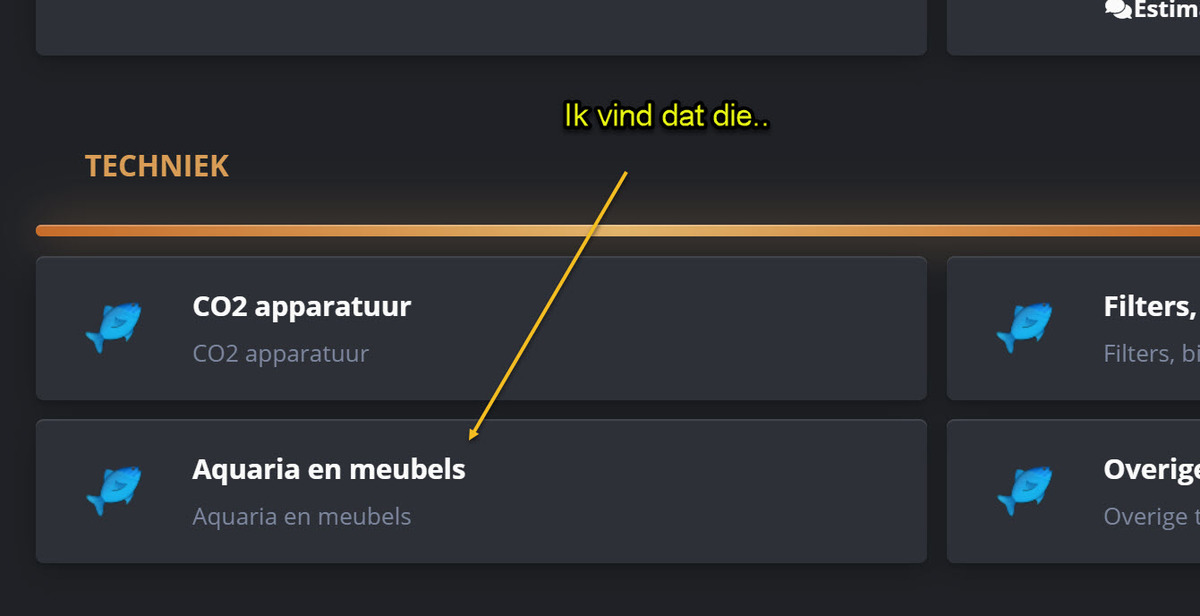Click the chat bubbles icon near Estim
The width and height of the screenshot is (1200, 616).
1117,9
